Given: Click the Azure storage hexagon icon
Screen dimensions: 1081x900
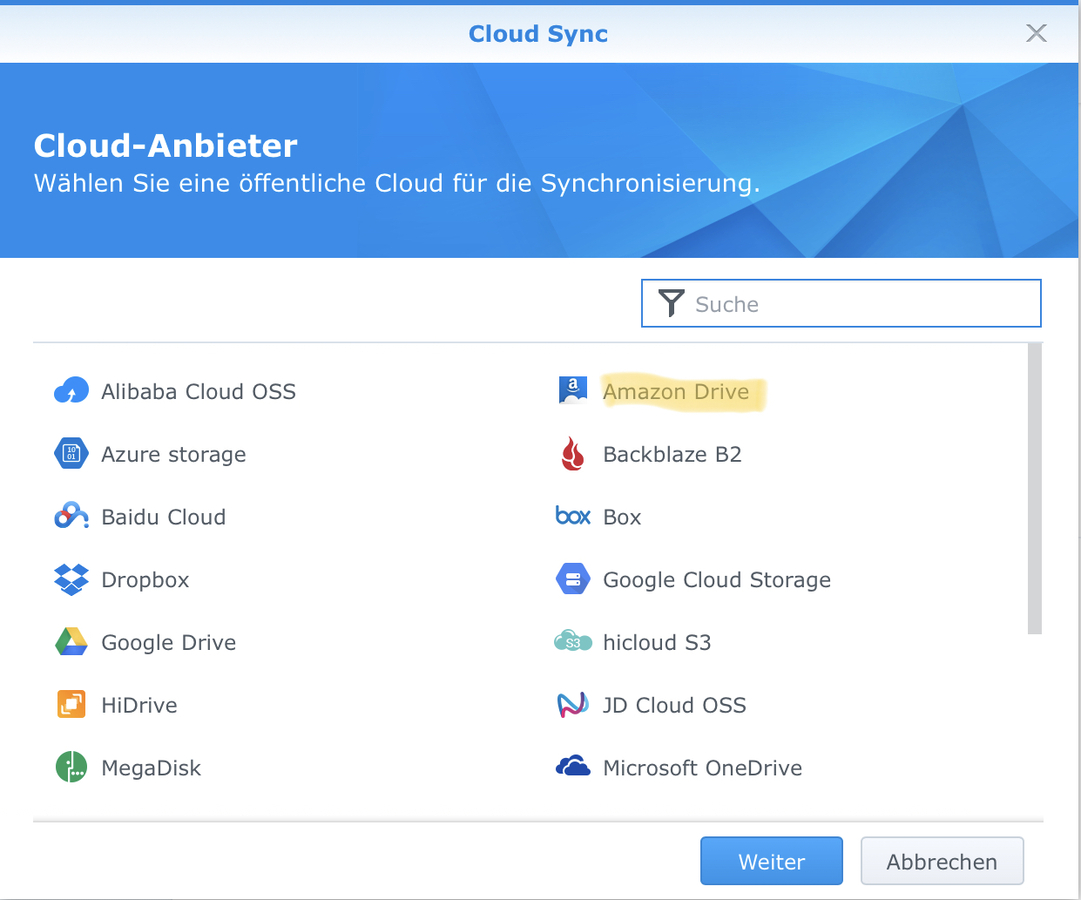Looking at the screenshot, I should click(x=71, y=454).
